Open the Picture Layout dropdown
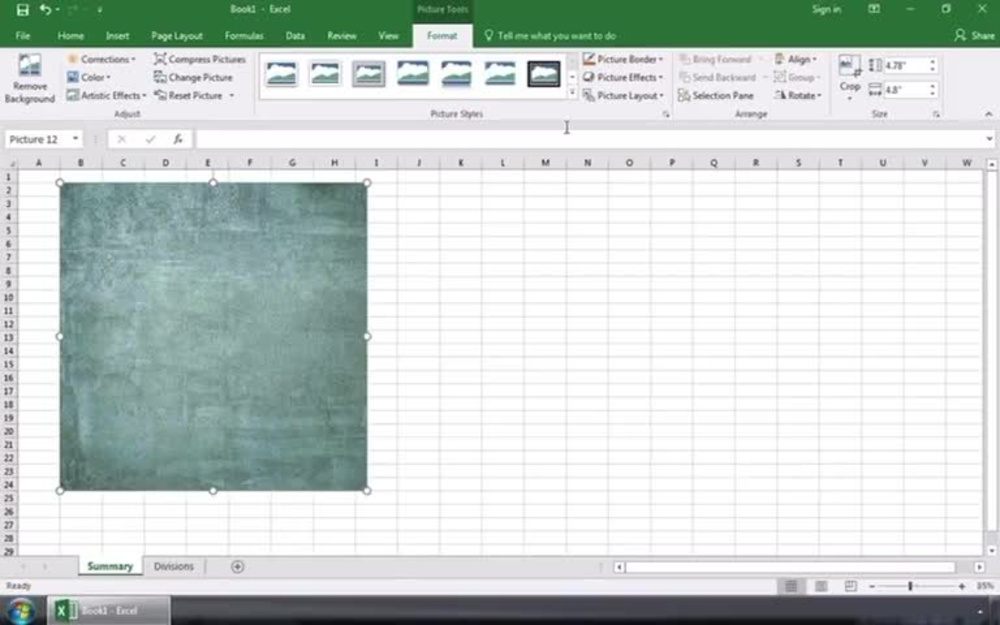This screenshot has height=625, width=1000. click(622, 95)
